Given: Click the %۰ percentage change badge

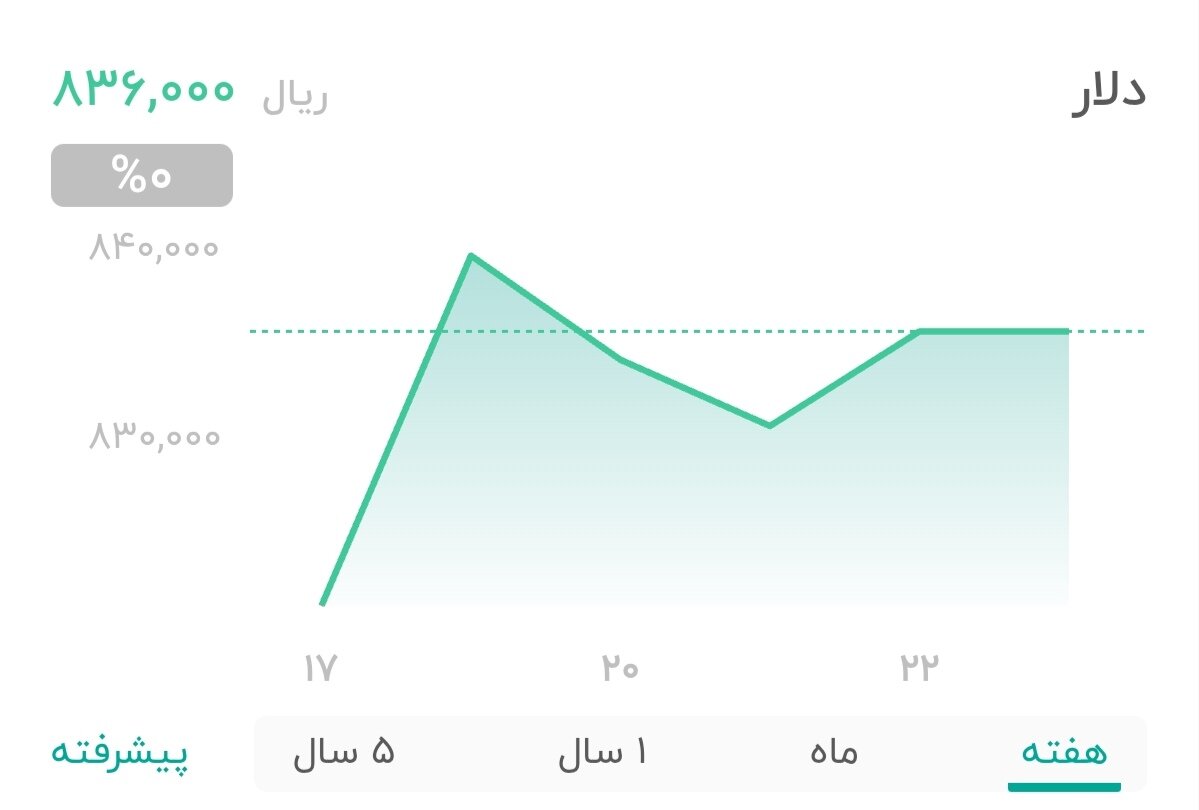Looking at the screenshot, I should (141, 174).
